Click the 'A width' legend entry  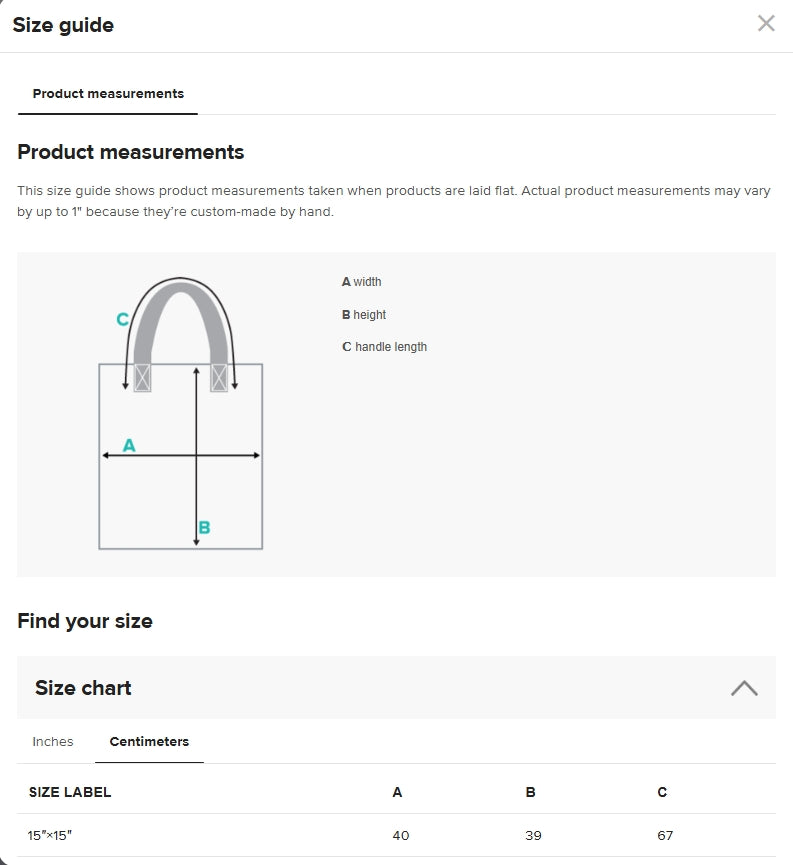coord(362,282)
